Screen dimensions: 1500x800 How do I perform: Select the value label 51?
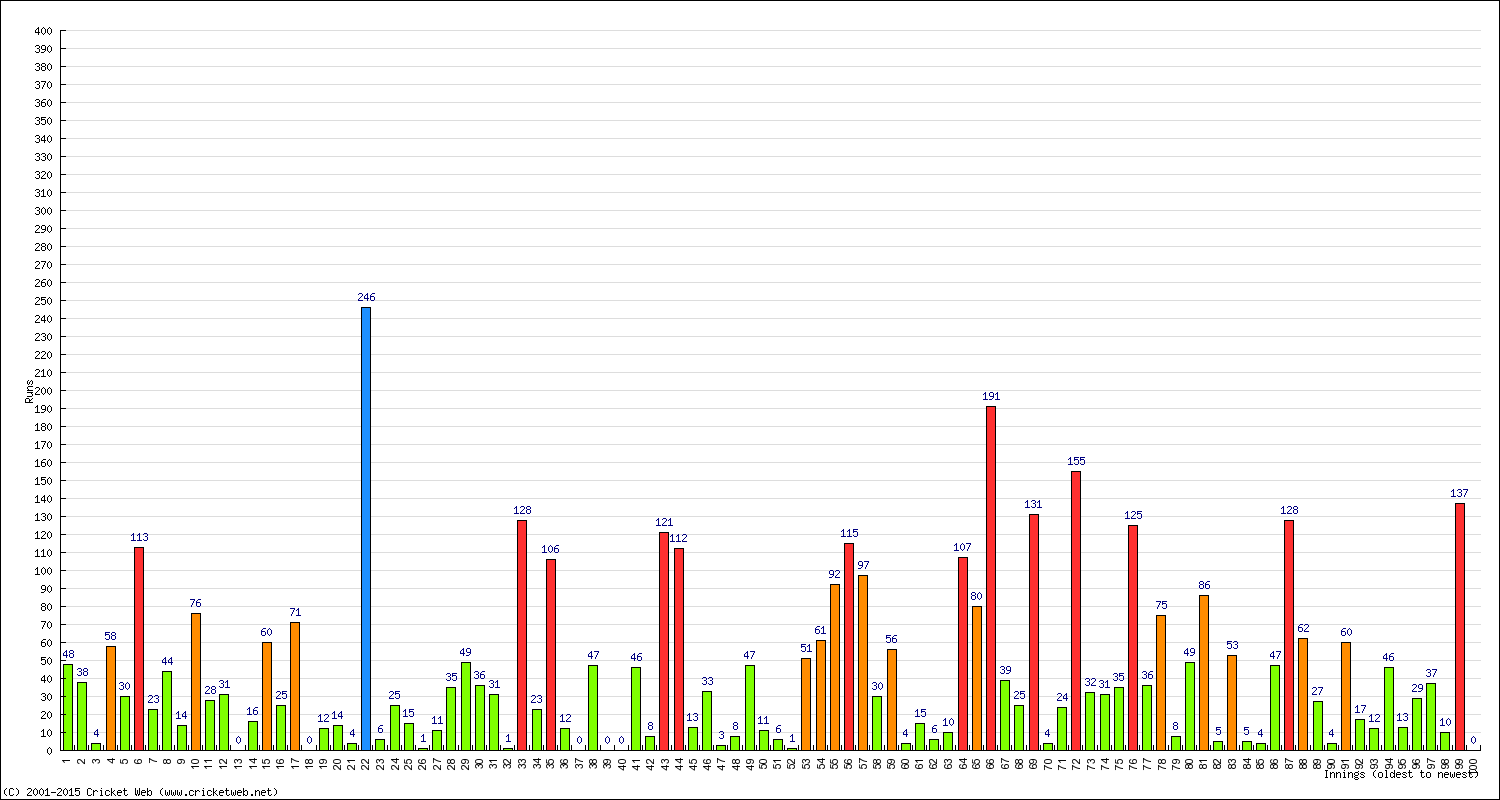pyautogui.click(x=807, y=649)
